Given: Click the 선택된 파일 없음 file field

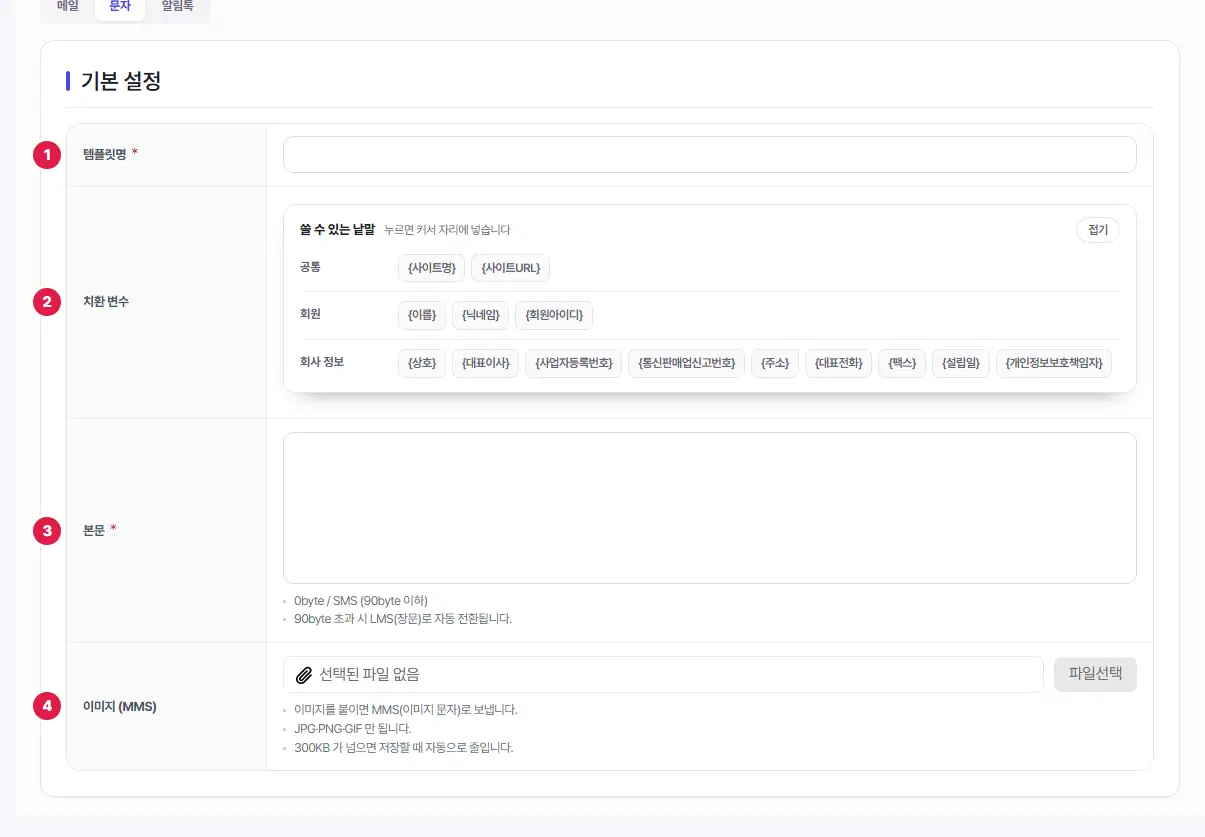Looking at the screenshot, I should pos(663,675).
